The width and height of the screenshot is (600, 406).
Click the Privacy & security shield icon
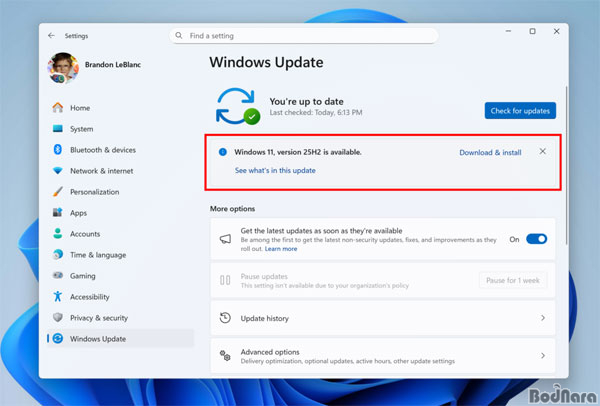tap(58, 317)
